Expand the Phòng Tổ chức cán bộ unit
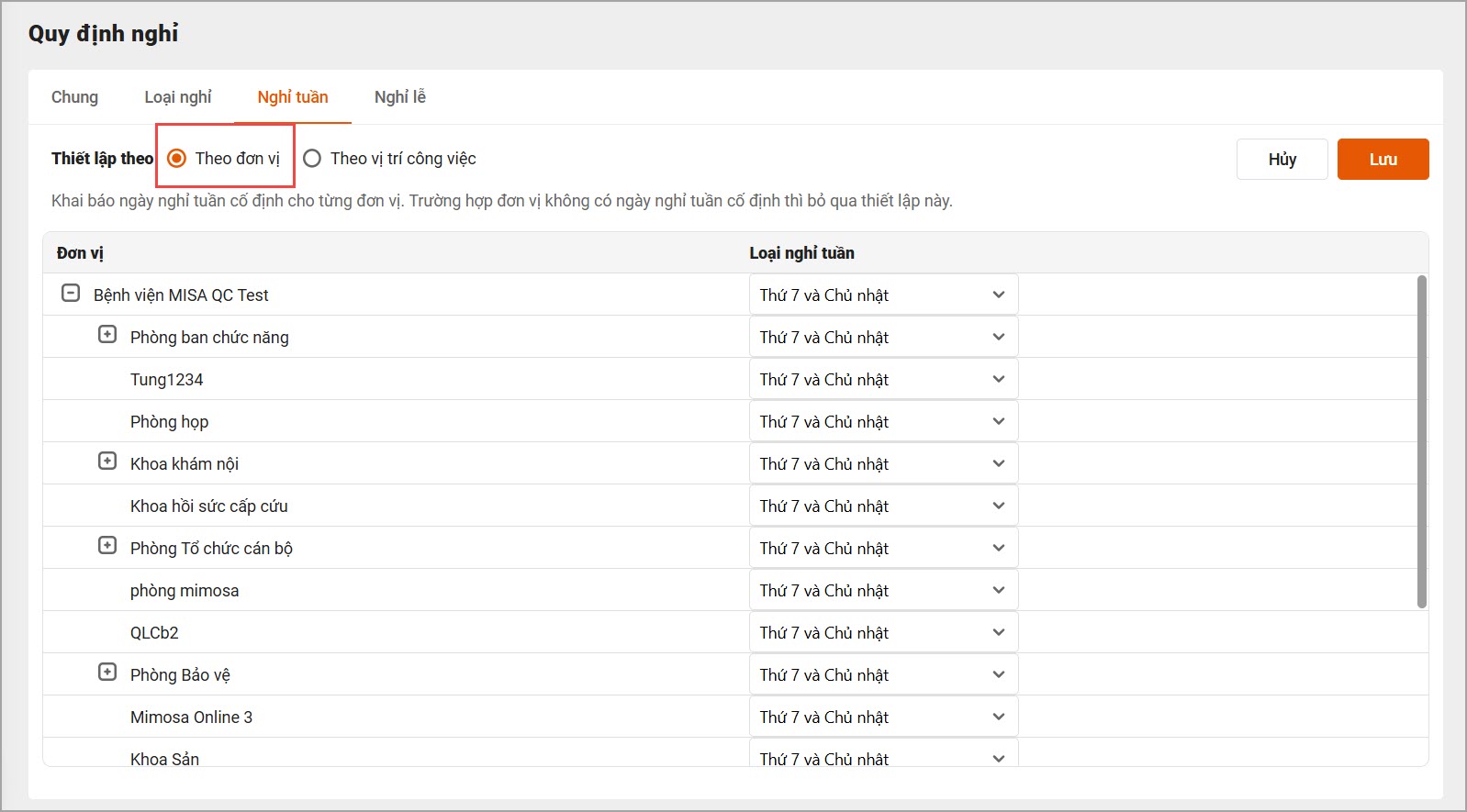The width and height of the screenshot is (1467, 812). [107, 546]
